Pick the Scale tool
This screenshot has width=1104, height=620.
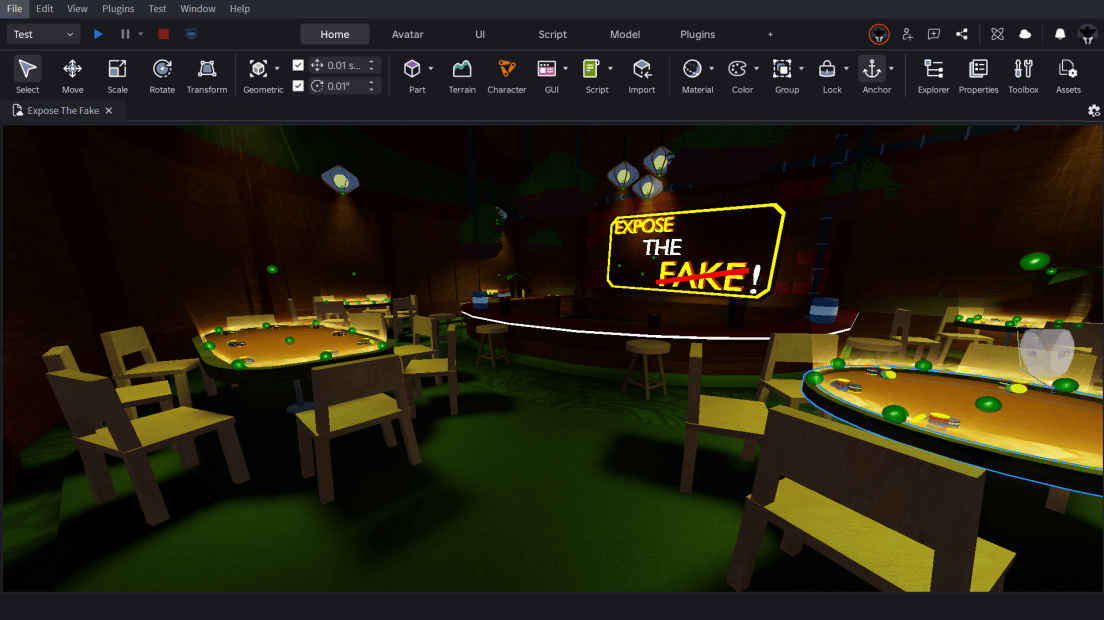118,75
